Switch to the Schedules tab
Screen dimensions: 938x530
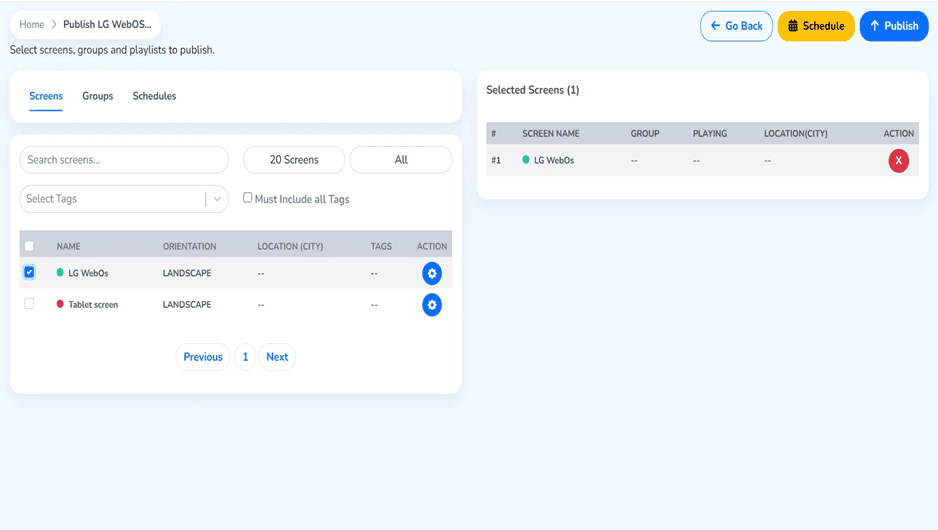coord(154,96)
